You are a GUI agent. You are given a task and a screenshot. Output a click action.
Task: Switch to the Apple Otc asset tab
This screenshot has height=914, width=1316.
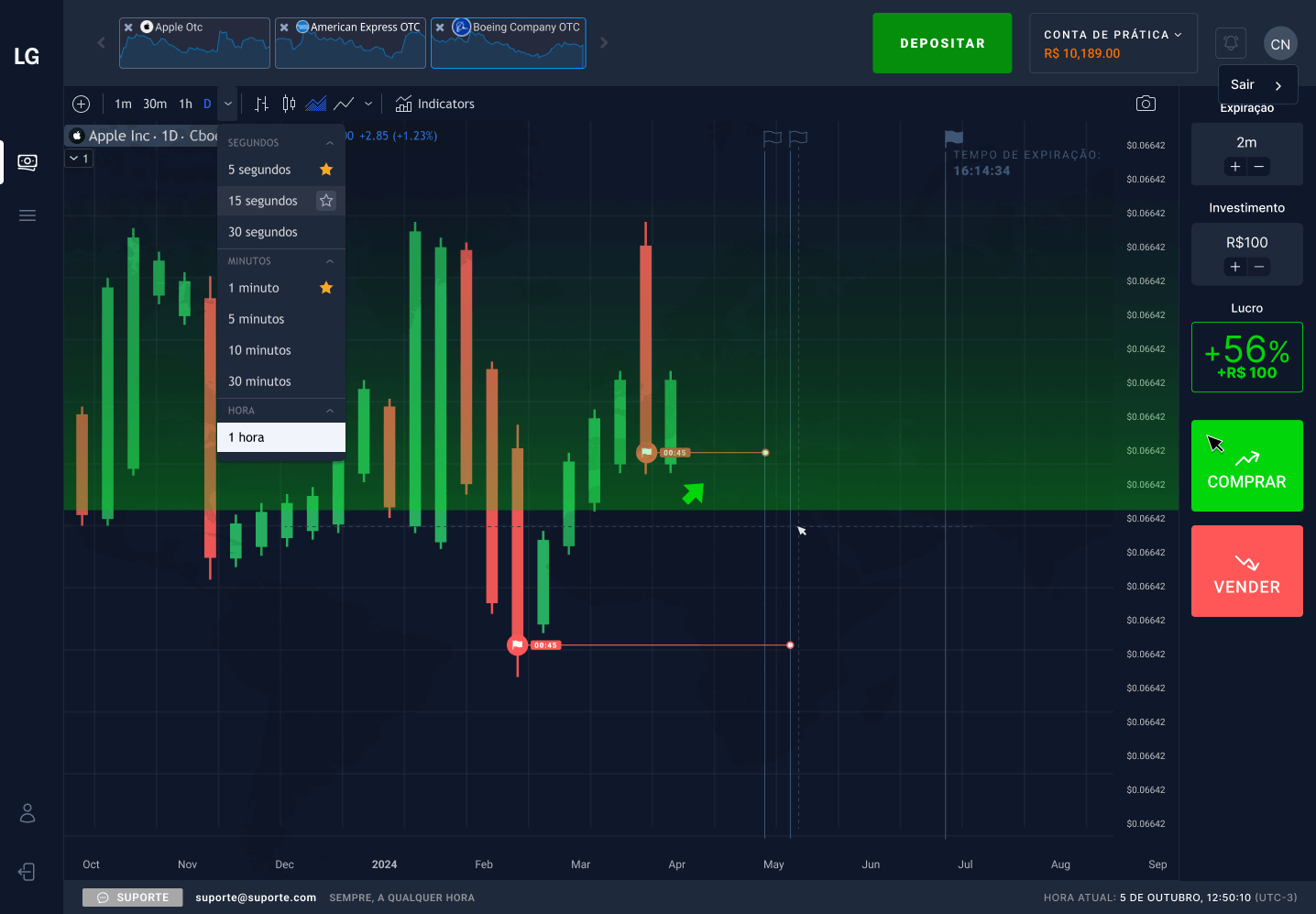tap(194, 43)
